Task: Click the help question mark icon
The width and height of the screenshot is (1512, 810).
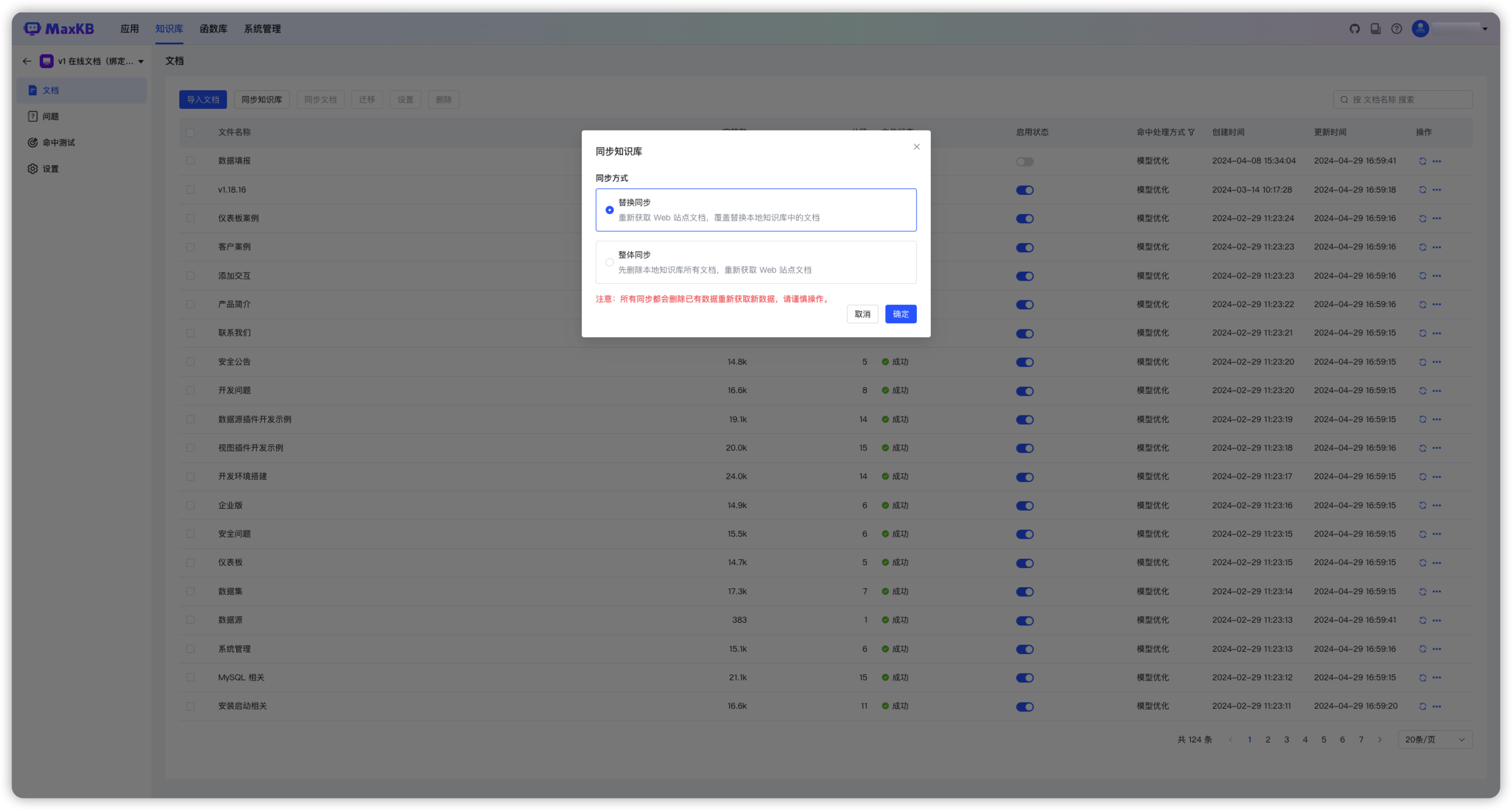Action: [1396, 28]
